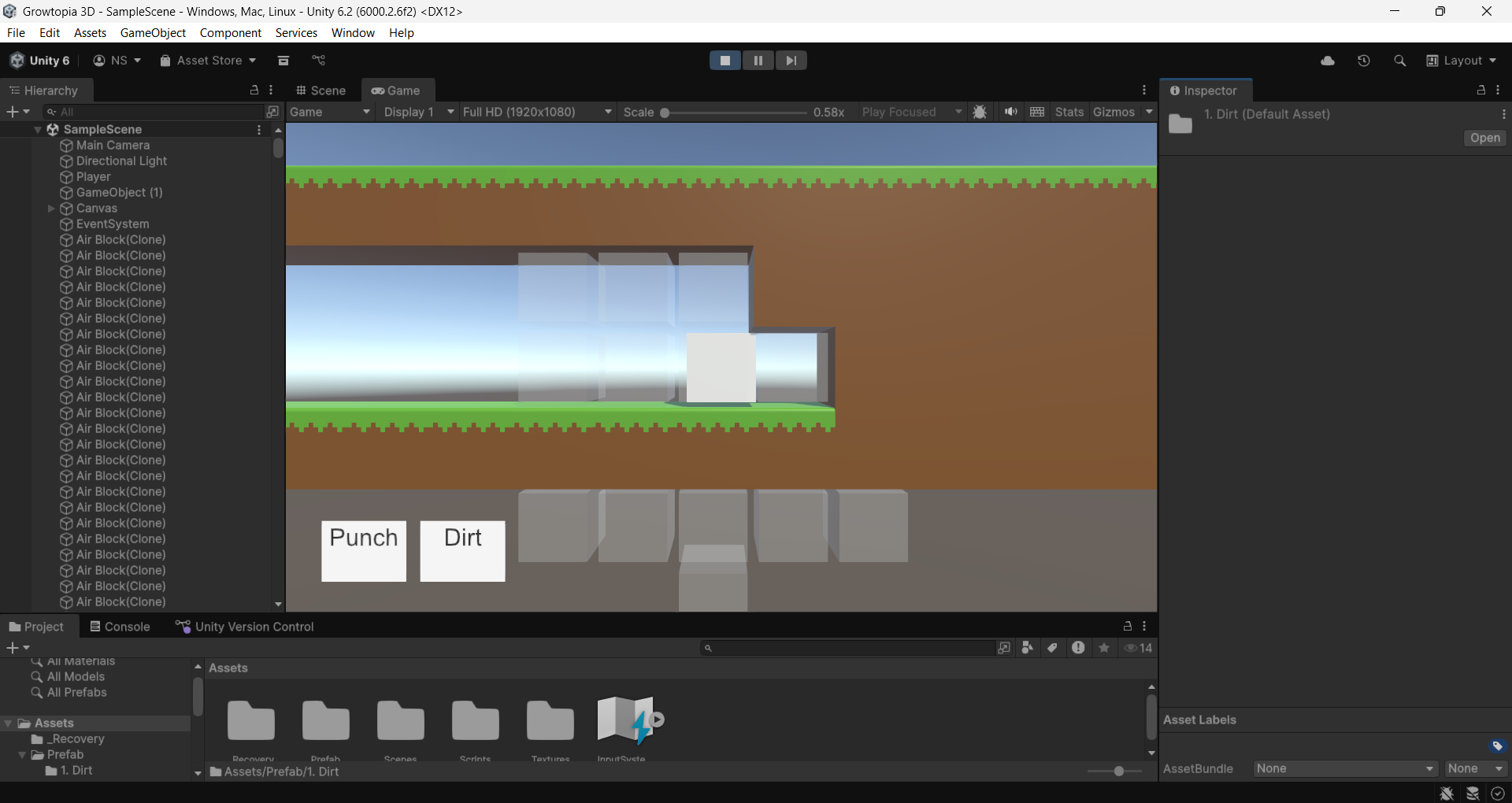Pause the running game
The height and width of the screenshot is (803, 1512).
click(x=758, y=61)
